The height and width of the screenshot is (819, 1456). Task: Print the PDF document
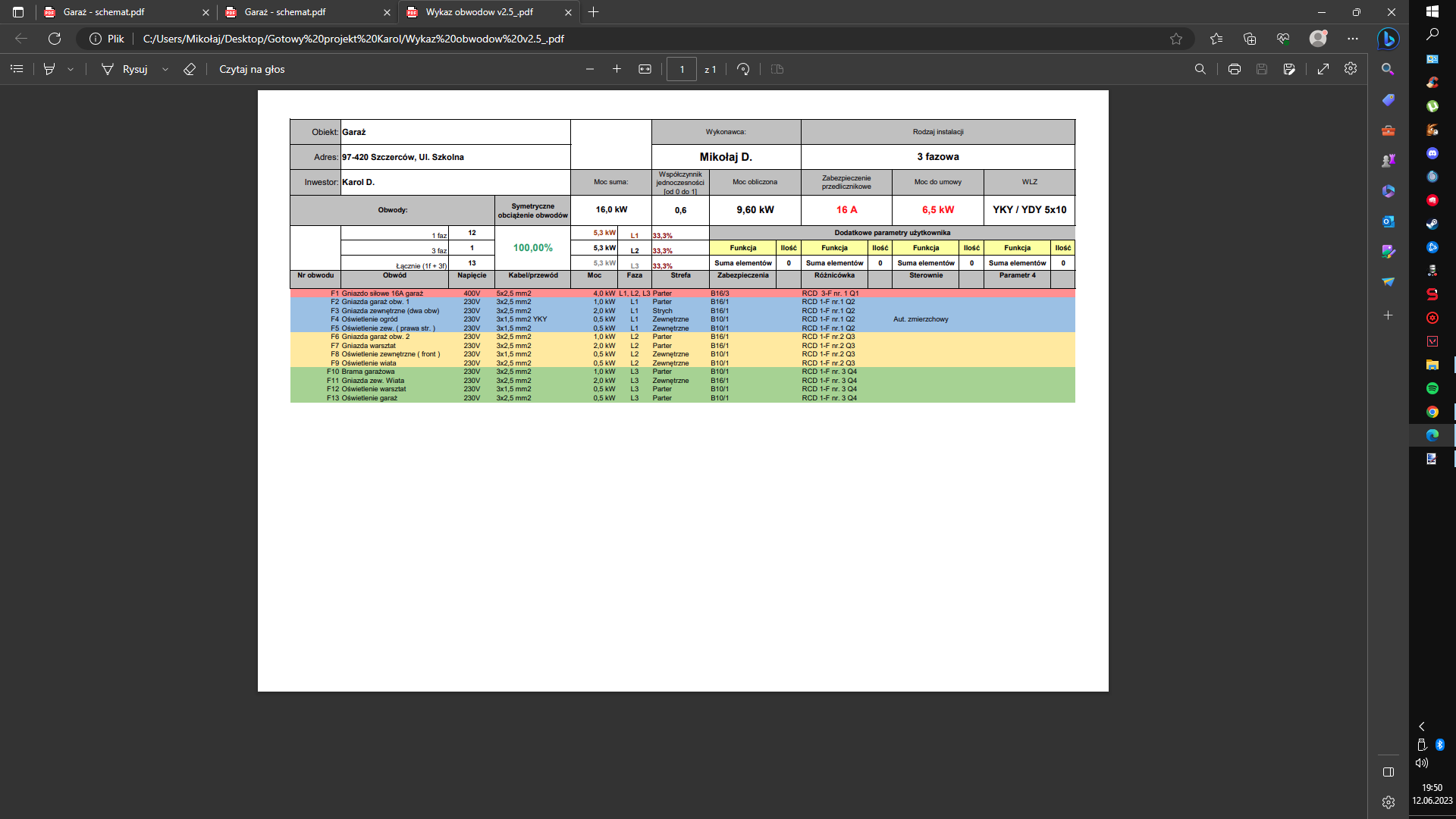point(1235,69)
